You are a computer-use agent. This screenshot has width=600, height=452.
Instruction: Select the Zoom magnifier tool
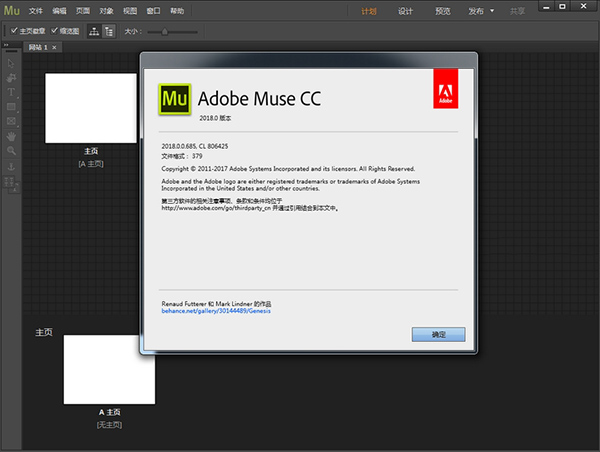[x=10, y=151]
